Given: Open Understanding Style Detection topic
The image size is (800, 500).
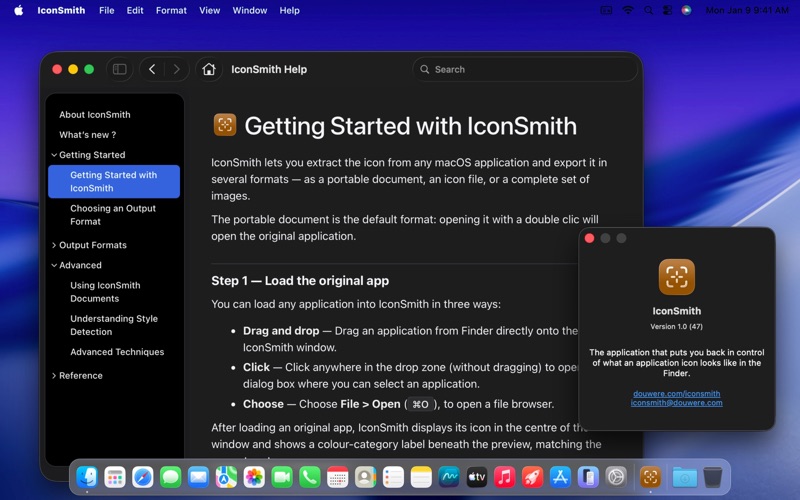Looking at the screenshot, I should pyautogui.click(x=114, y=325).
